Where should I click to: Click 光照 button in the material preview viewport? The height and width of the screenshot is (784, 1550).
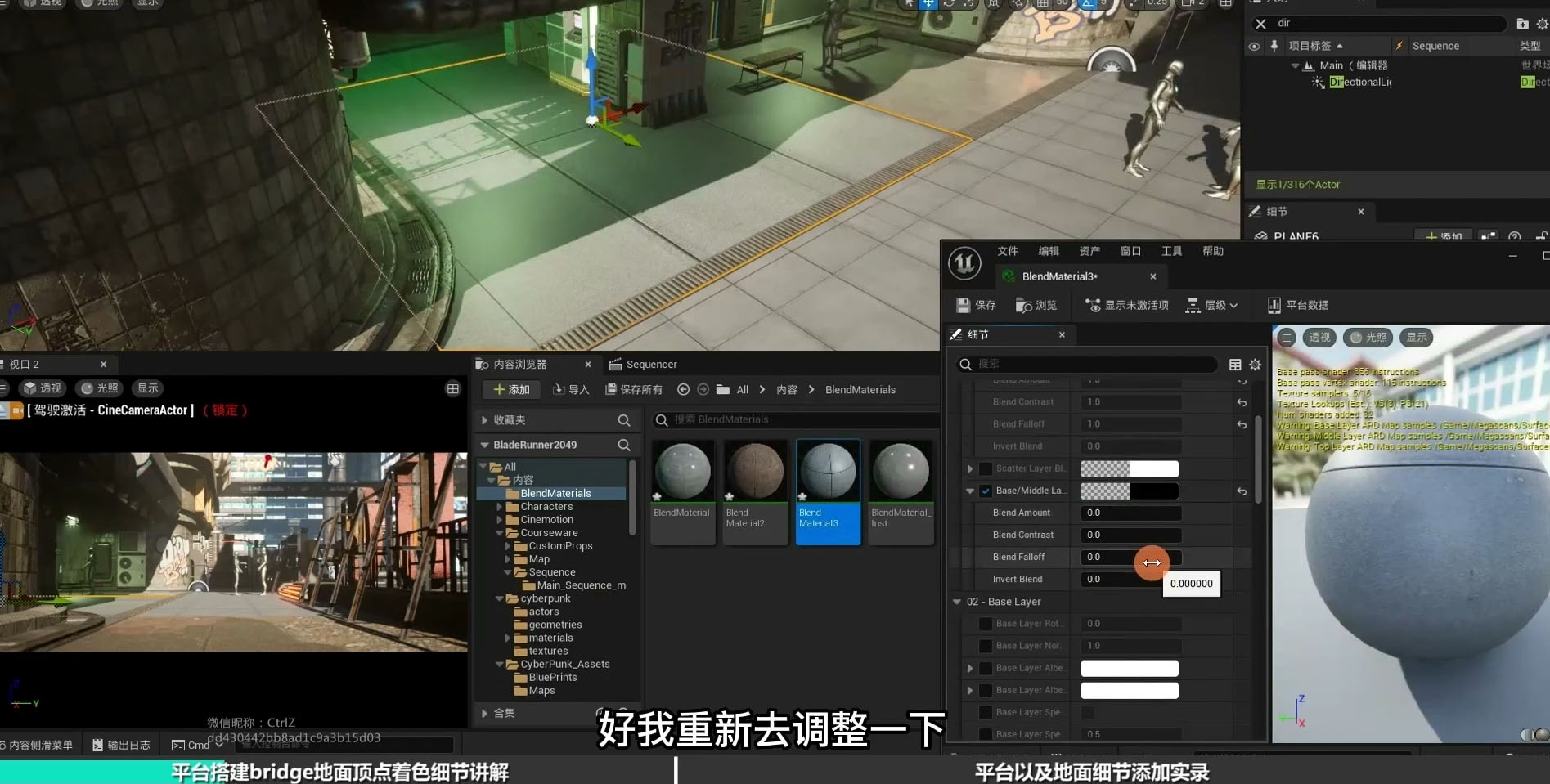point(1368,337)
